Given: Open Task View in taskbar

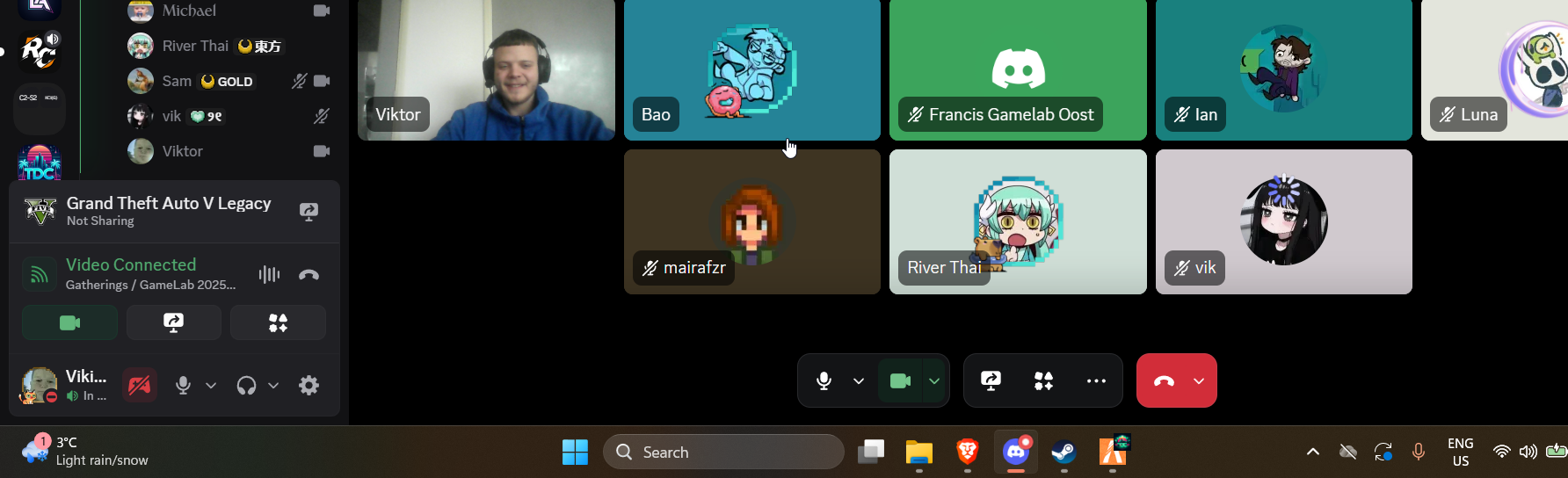Looking at the screenshot, I should click(x=871, y=452).
